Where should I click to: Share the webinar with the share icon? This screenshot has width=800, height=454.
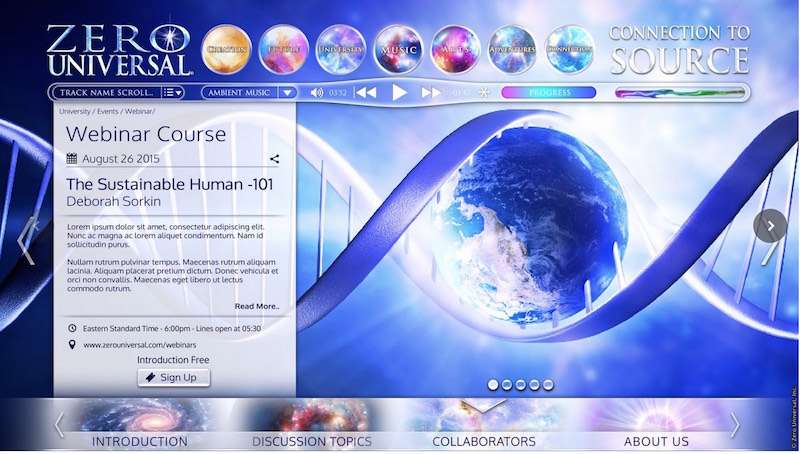click(274, 159)
